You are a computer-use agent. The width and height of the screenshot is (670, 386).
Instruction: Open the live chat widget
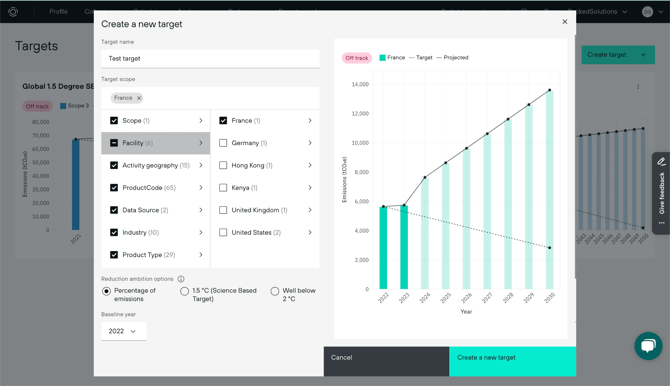coord(648,345)
